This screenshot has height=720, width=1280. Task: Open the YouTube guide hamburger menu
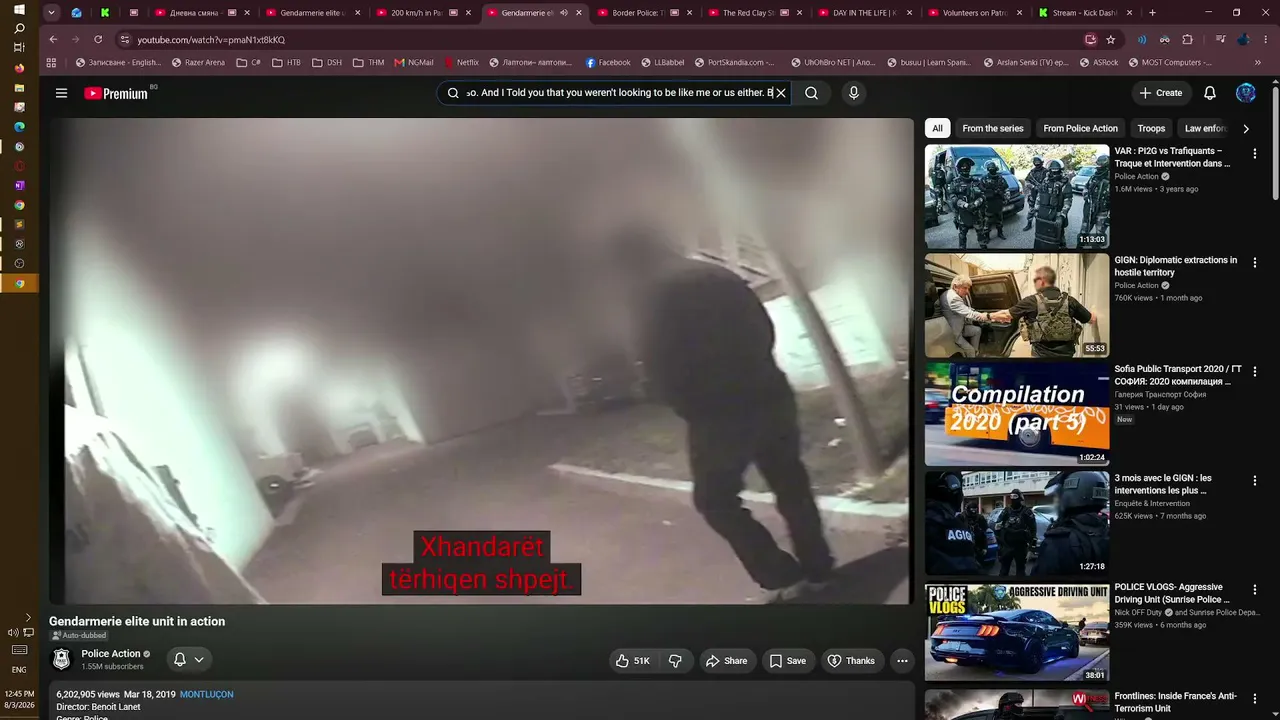pos(61,93)
